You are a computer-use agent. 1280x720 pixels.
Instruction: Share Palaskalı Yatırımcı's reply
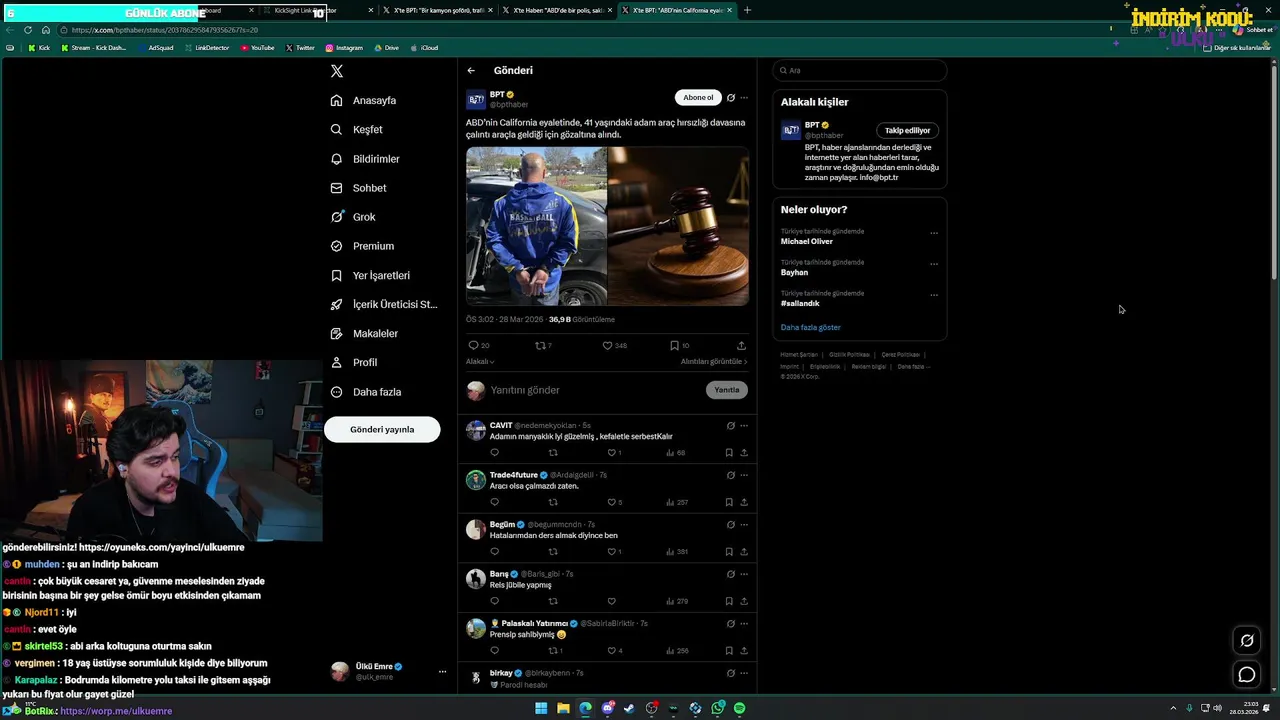744,650
